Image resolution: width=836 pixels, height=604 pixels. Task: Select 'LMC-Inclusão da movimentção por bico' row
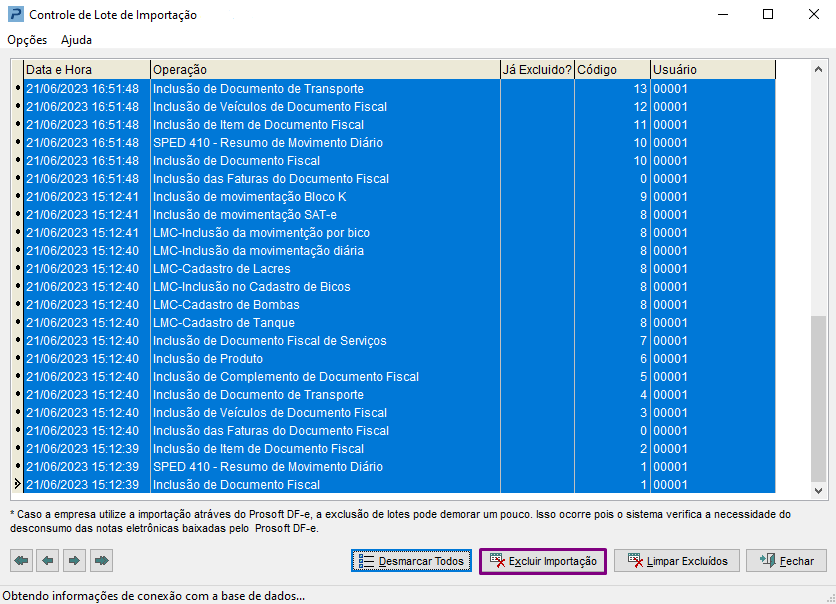click(399, 233)
